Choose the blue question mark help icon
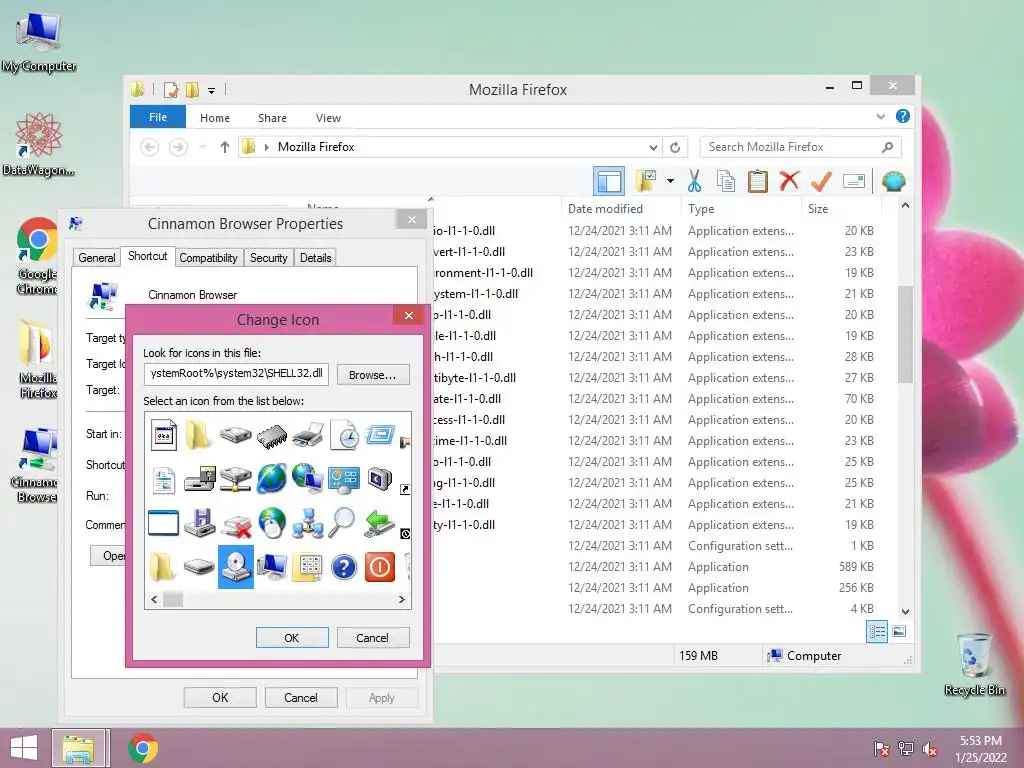This screenshot has height=768, width=1024. click(x=344, y=567)
